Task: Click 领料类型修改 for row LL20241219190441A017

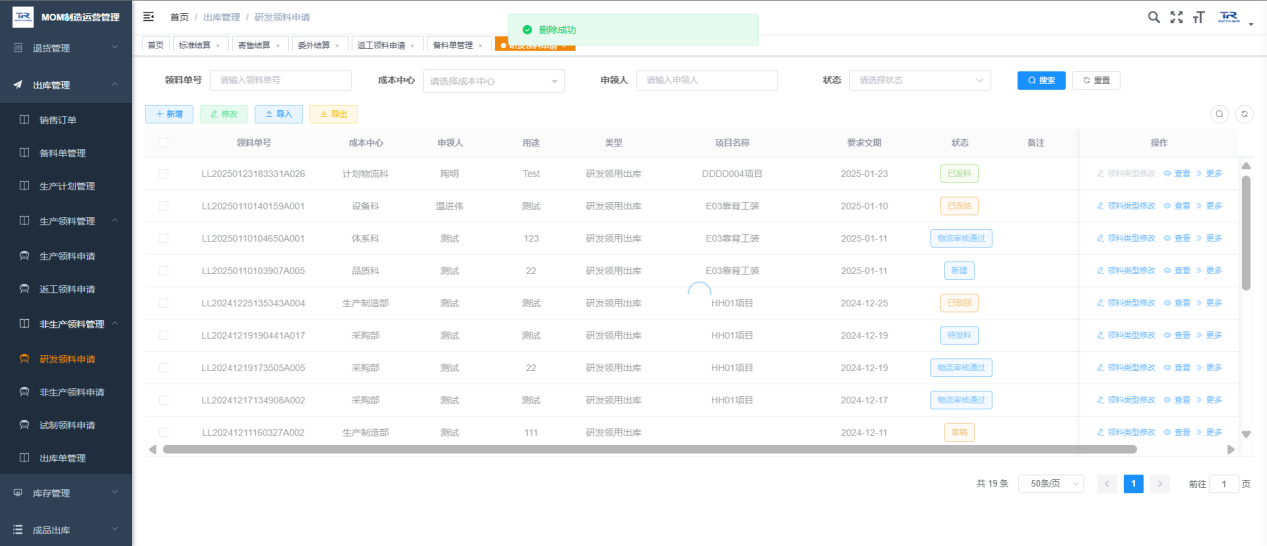Action: (1126, 335)
